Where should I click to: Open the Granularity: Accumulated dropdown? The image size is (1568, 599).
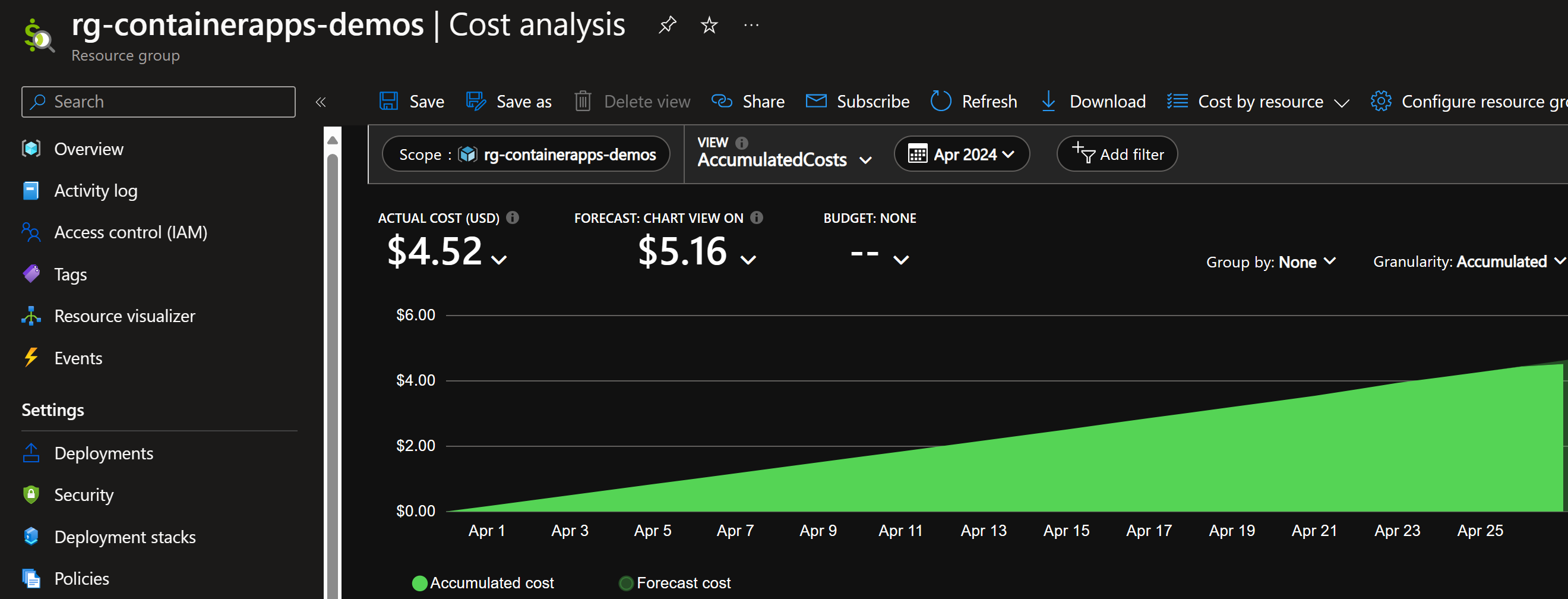coord(1469,261)
